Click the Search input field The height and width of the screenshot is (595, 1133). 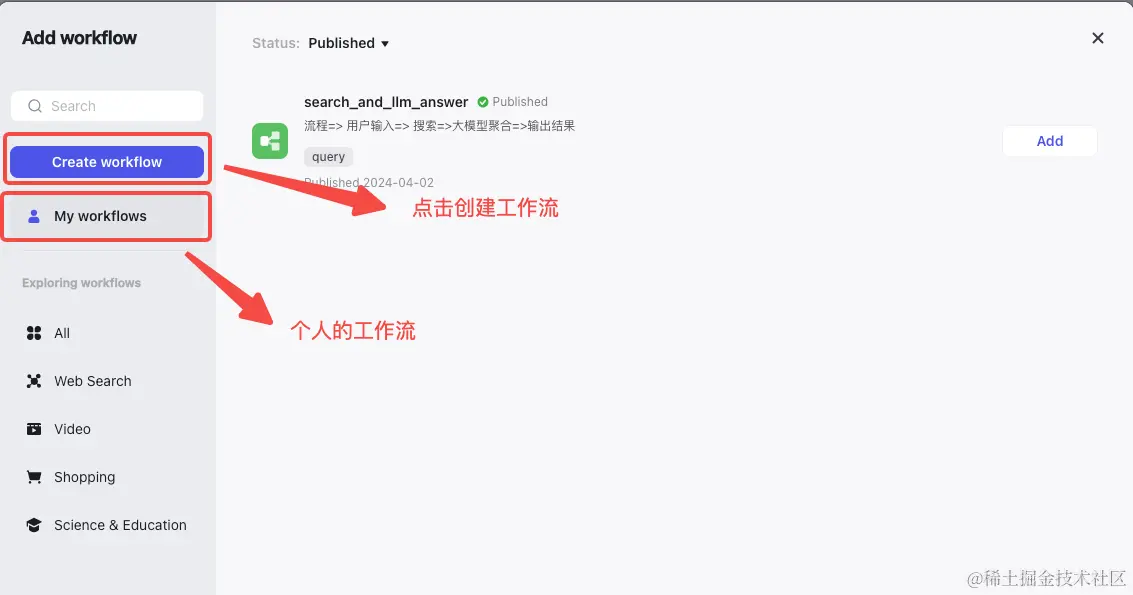(x=106, y=106)
